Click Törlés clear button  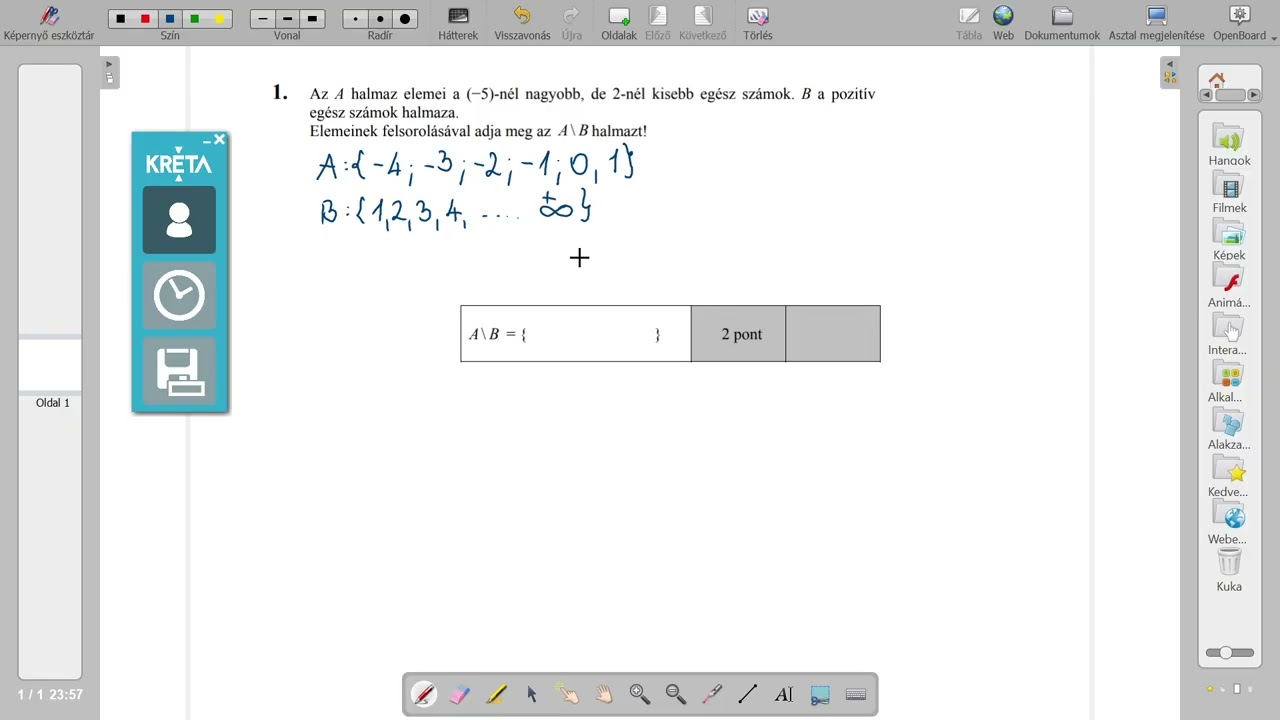[x=758, y=23]
